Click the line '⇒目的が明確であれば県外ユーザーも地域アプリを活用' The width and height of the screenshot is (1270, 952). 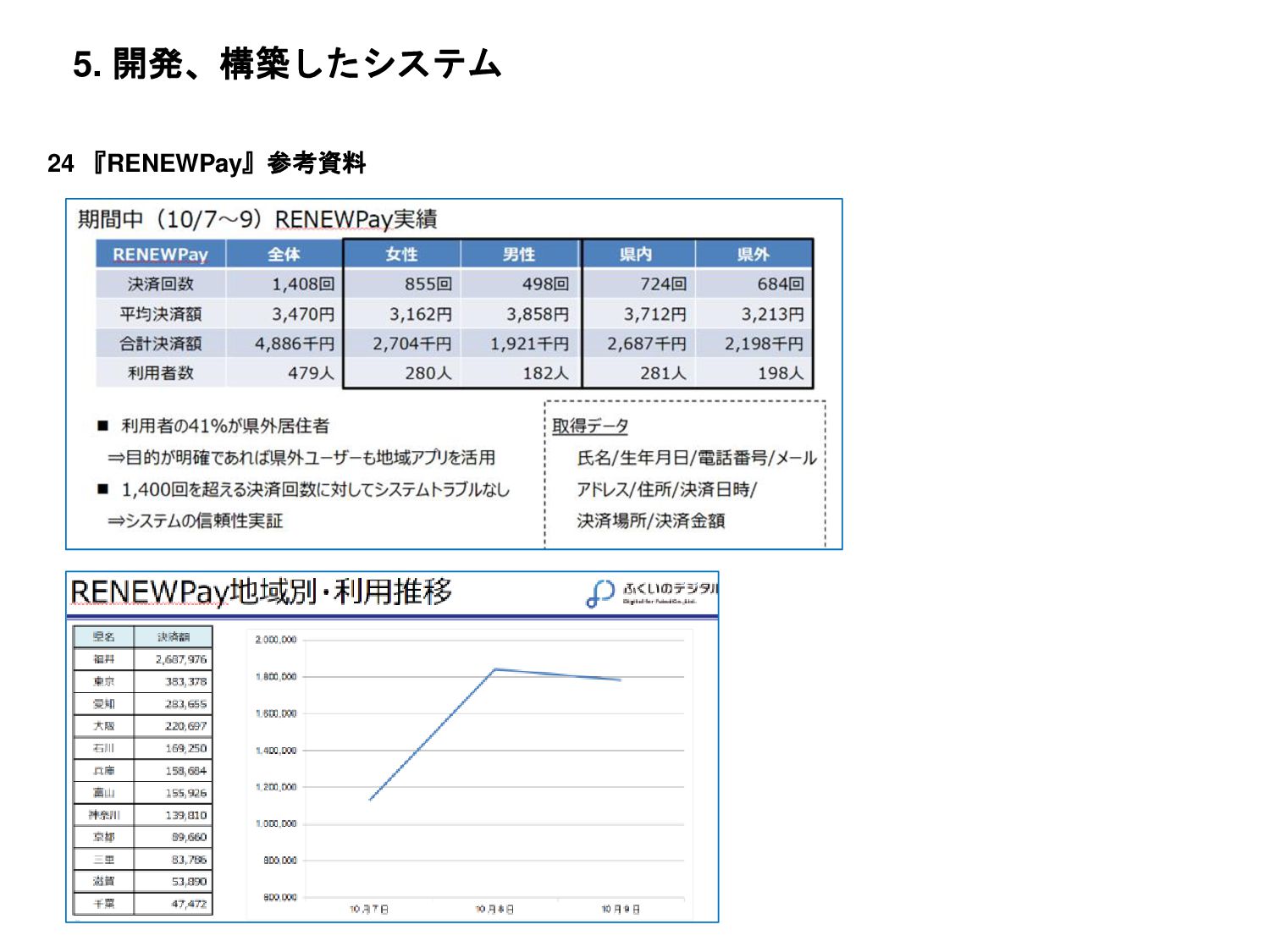(301, 458)
